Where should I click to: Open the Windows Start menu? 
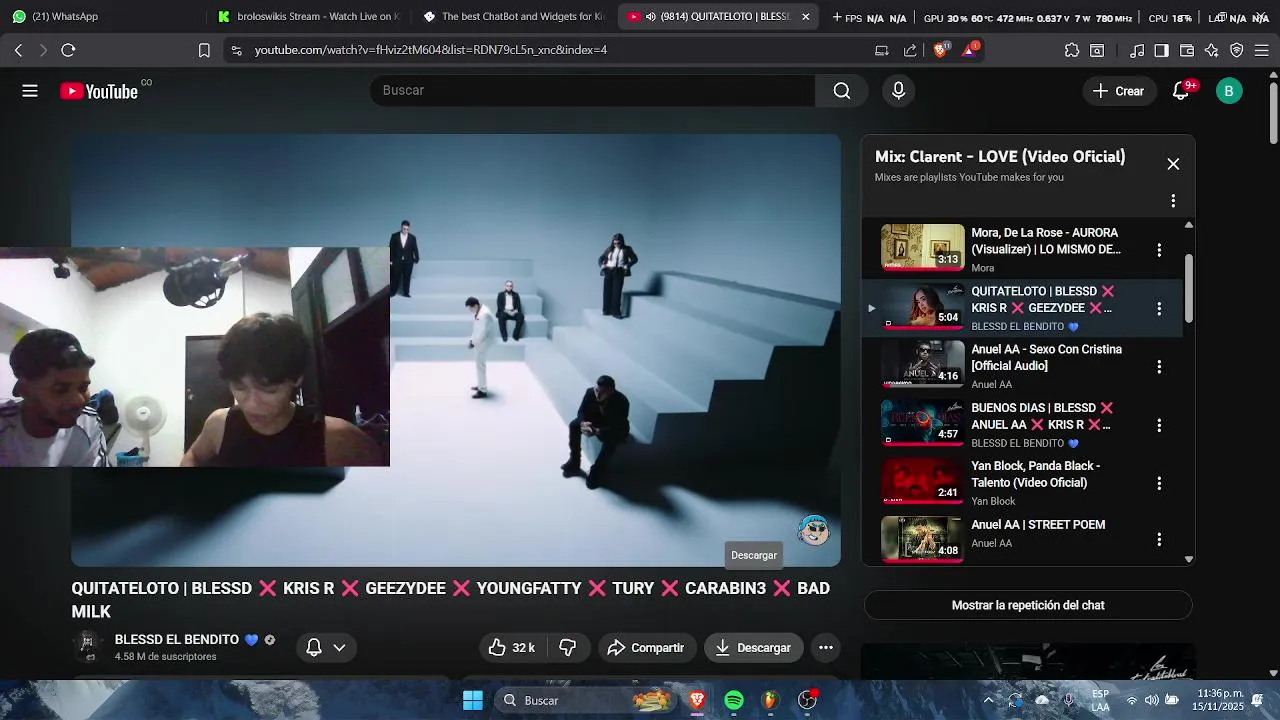(x=473, y=700)
